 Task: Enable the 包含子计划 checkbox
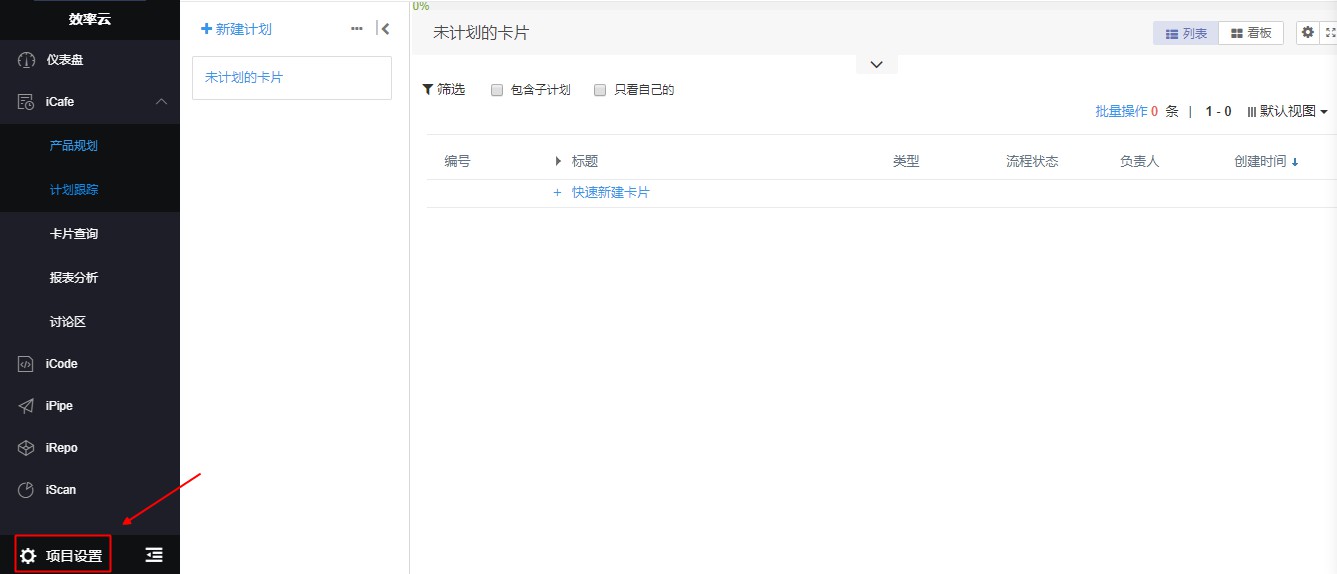tap(497, 90)
